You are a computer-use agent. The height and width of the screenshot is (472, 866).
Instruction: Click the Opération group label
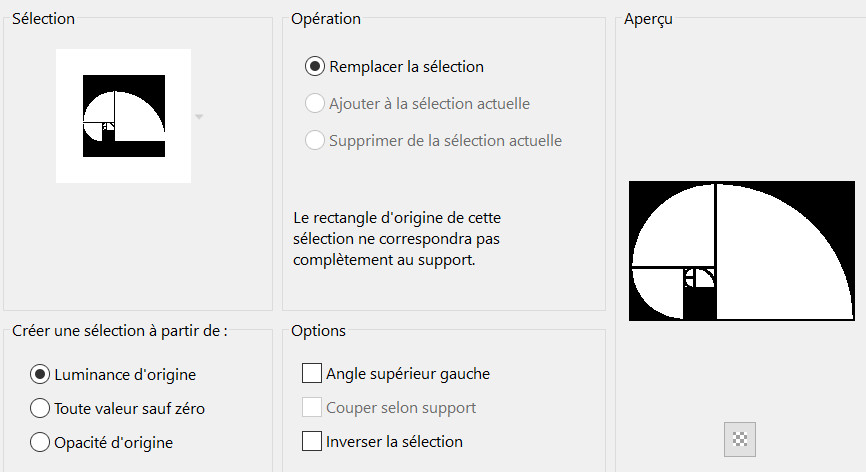click(x=326, y=19)
